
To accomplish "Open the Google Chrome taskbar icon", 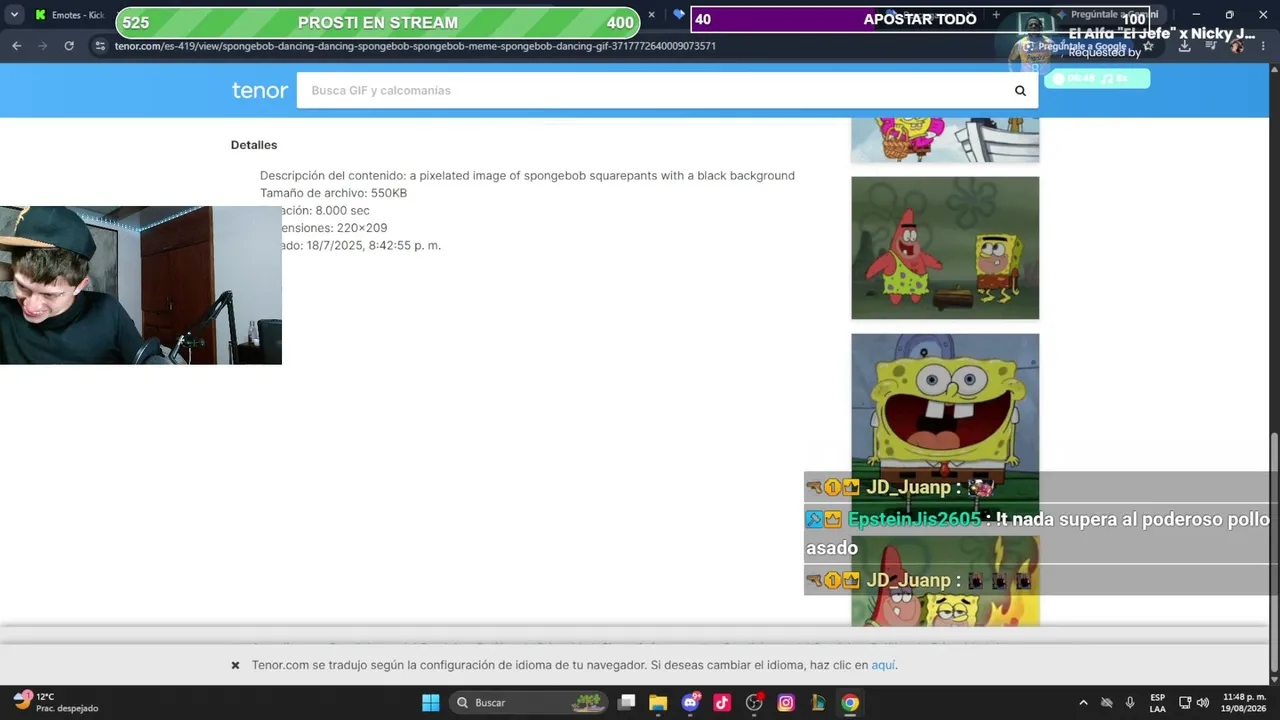I will point(850,703).
